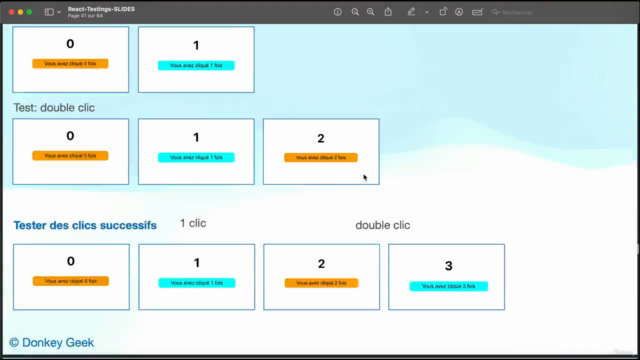Click the "Tester des clics successifs" heading
640x360 pixels.
pos(85,225)
